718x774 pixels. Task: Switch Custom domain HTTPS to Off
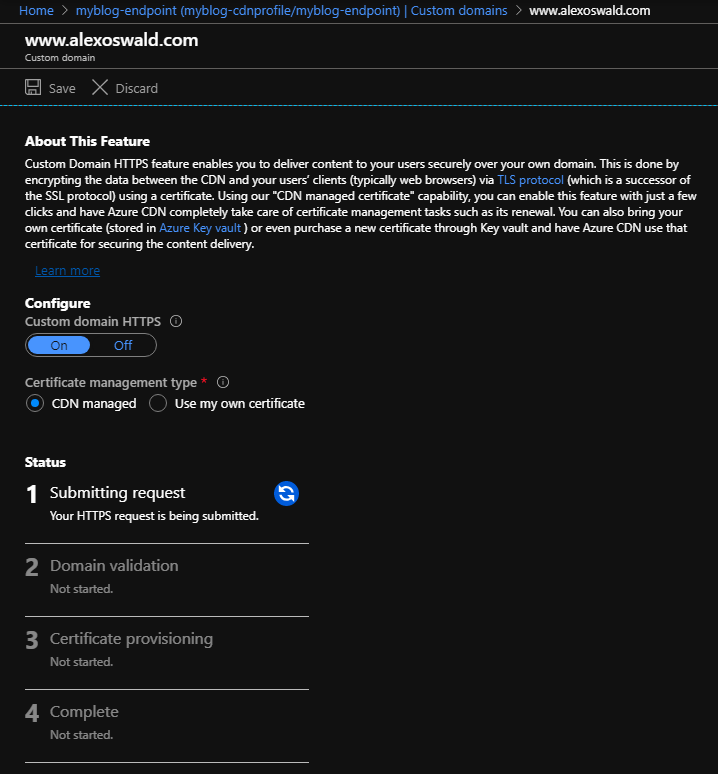pyautogui.click(x=123, y=345)
